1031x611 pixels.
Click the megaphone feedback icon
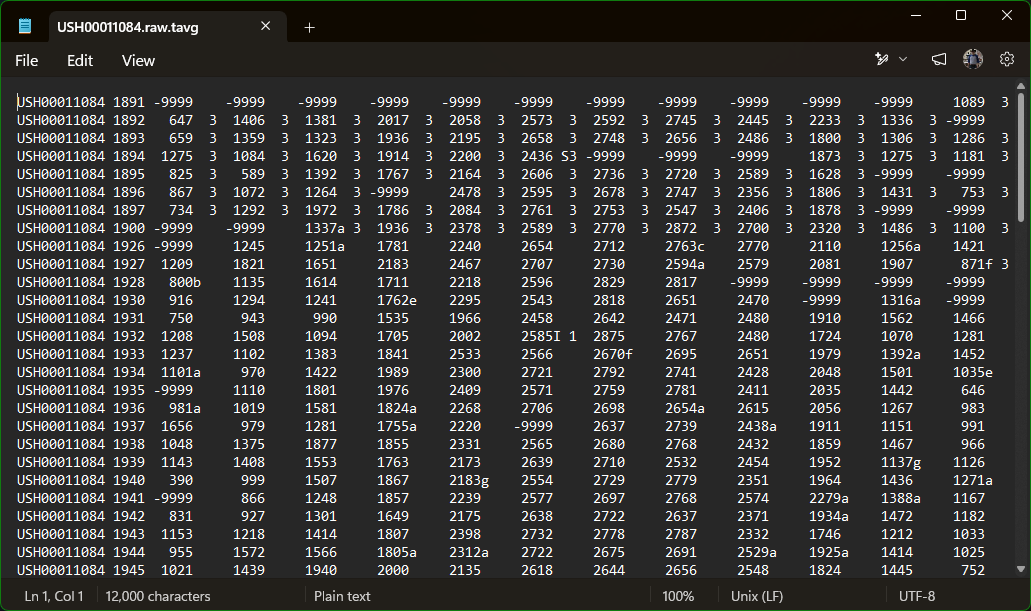939,59
